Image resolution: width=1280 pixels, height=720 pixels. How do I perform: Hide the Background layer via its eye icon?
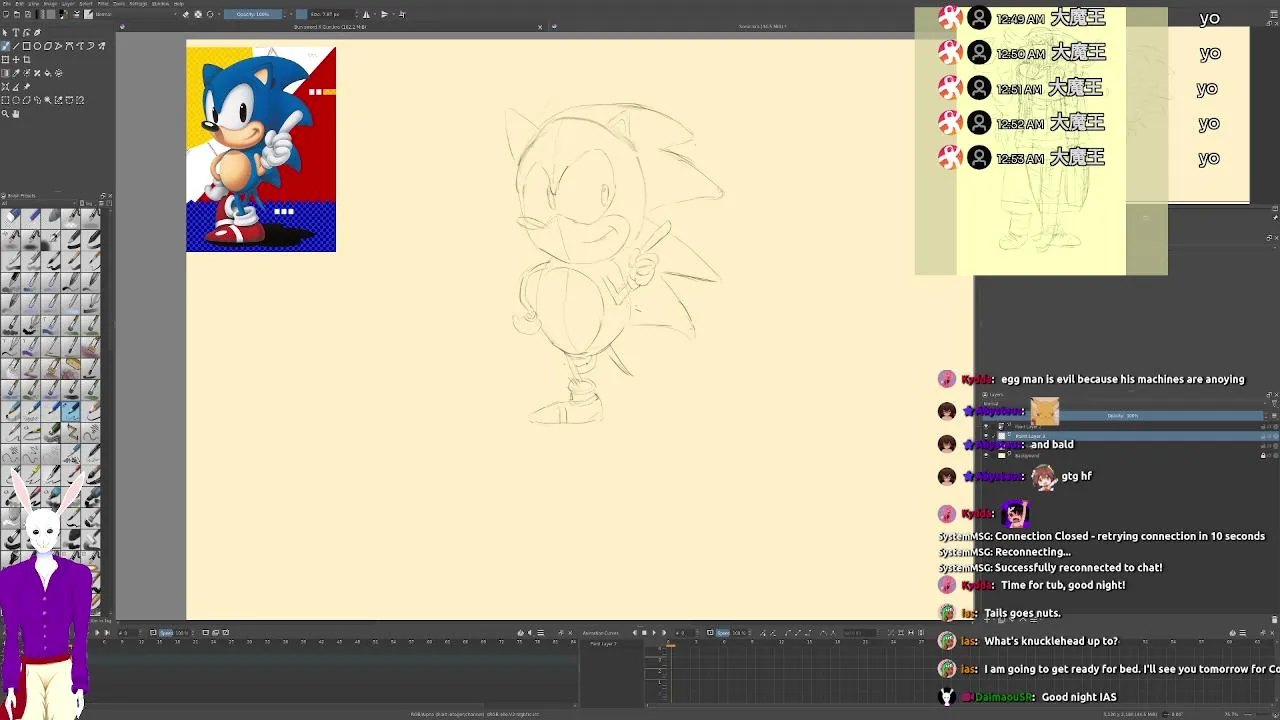(986, 455)
